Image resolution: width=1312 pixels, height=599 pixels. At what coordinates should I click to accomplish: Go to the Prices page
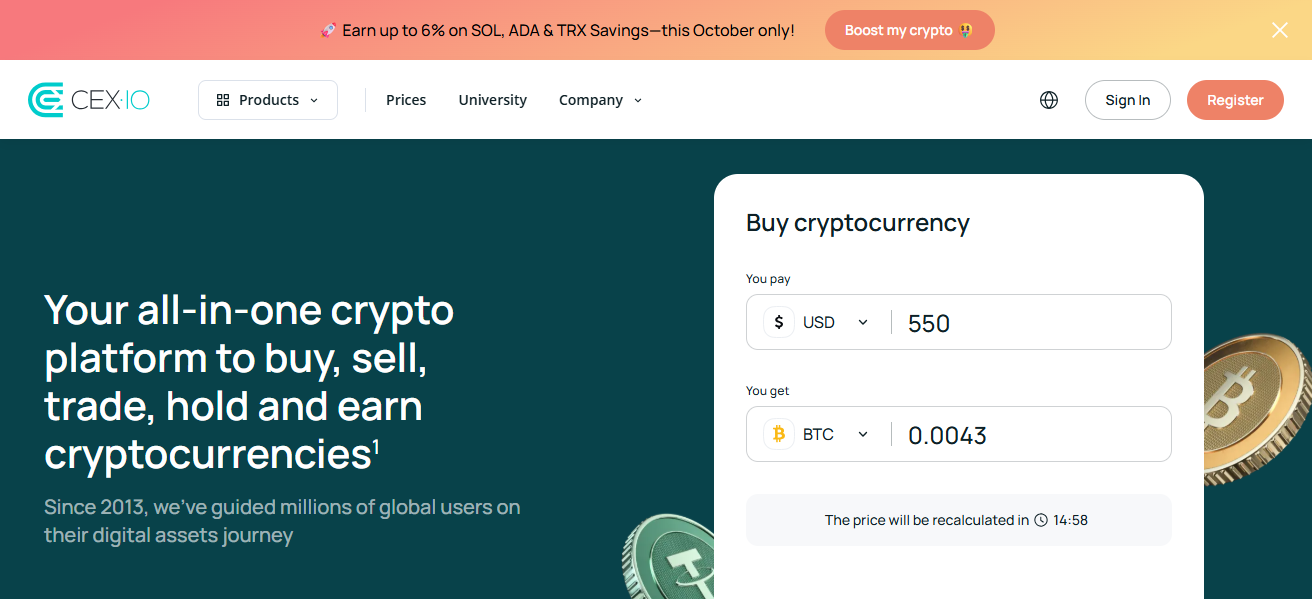pyautogui.click(x=406, y=100)
